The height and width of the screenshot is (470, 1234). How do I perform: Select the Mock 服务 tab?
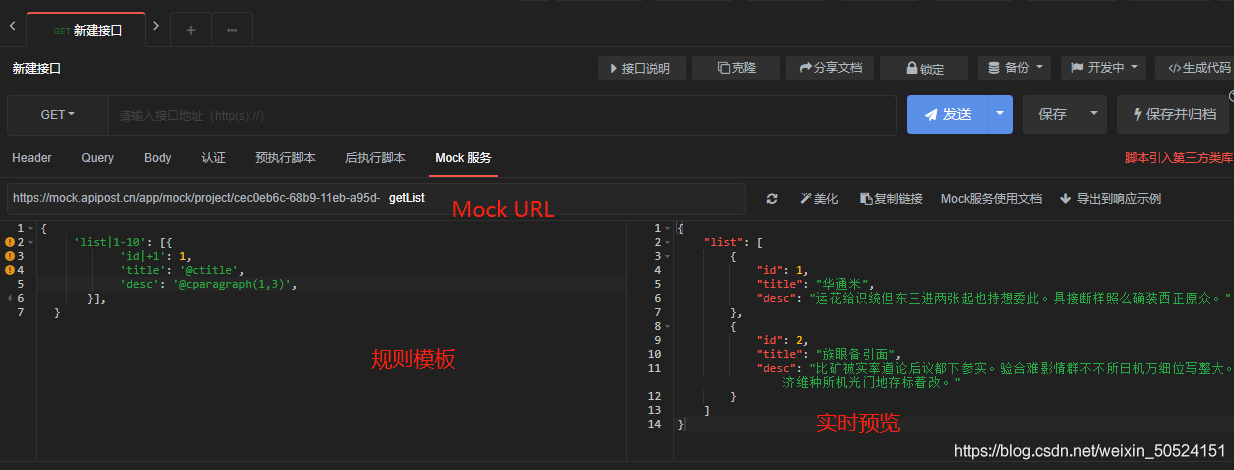pos(463,158)
